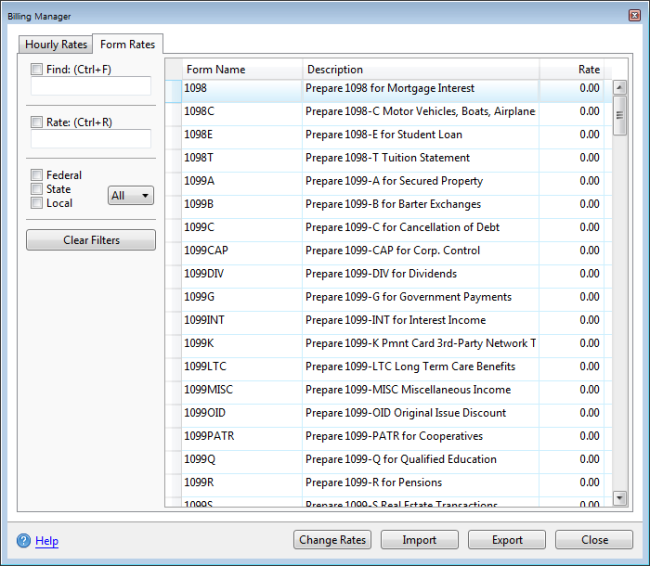
Task: Check the Federal filter checkbox
Action: pos(37,176)
